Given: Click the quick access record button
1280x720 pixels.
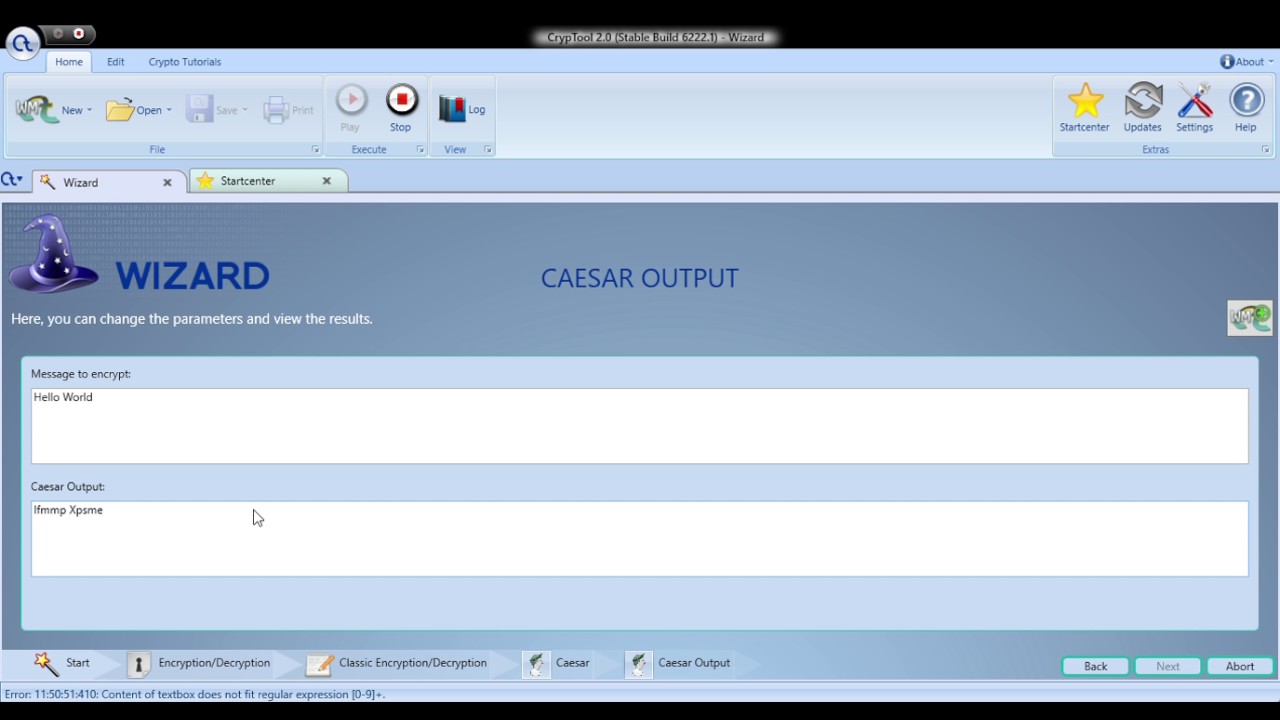Looking at the screenshot, I should tap(79, 34).
